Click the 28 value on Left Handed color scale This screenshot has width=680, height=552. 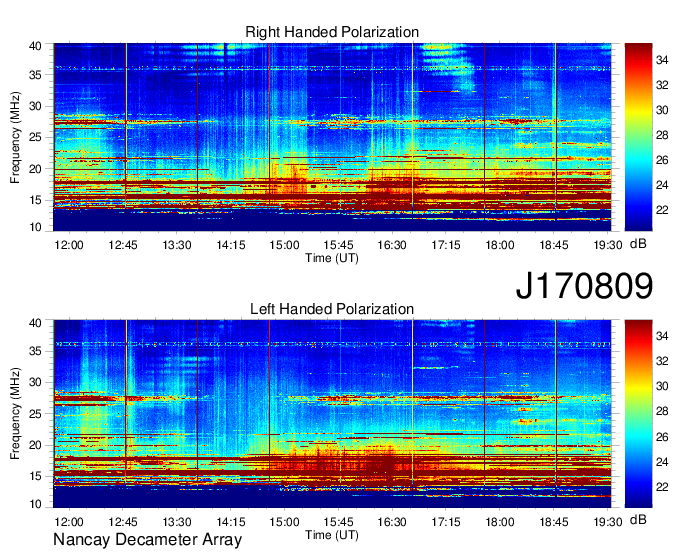click(662, 411)
